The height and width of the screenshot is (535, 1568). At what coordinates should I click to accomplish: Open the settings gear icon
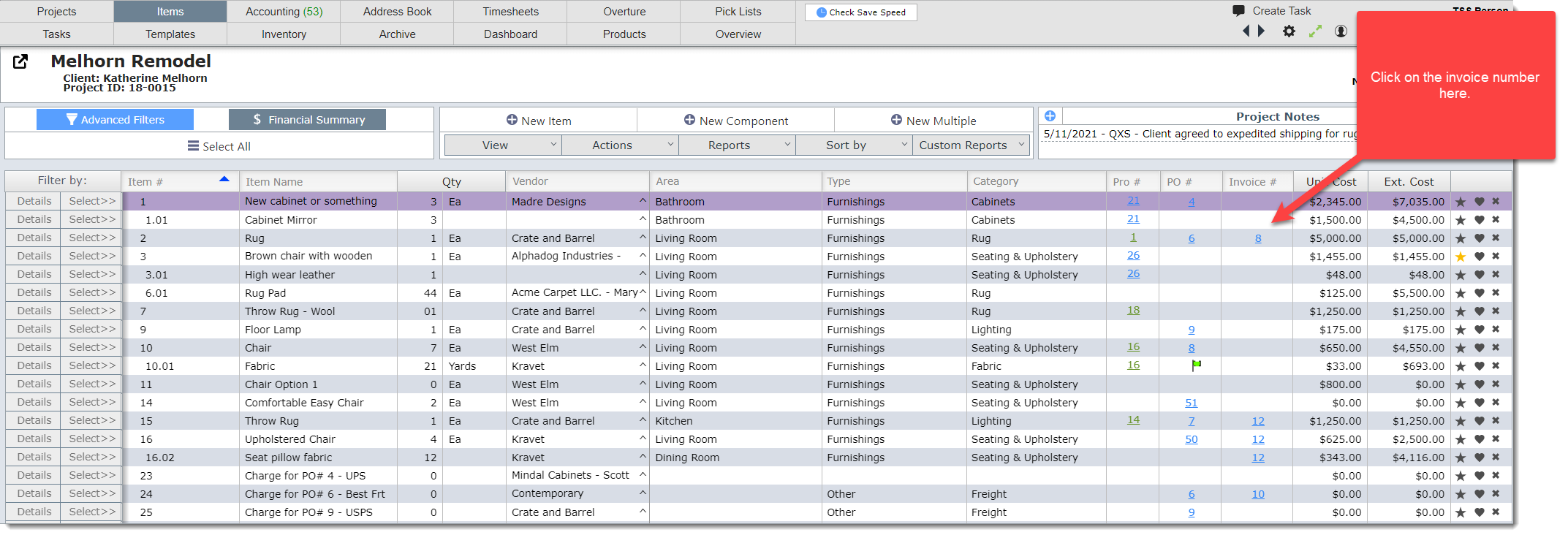1289,31
